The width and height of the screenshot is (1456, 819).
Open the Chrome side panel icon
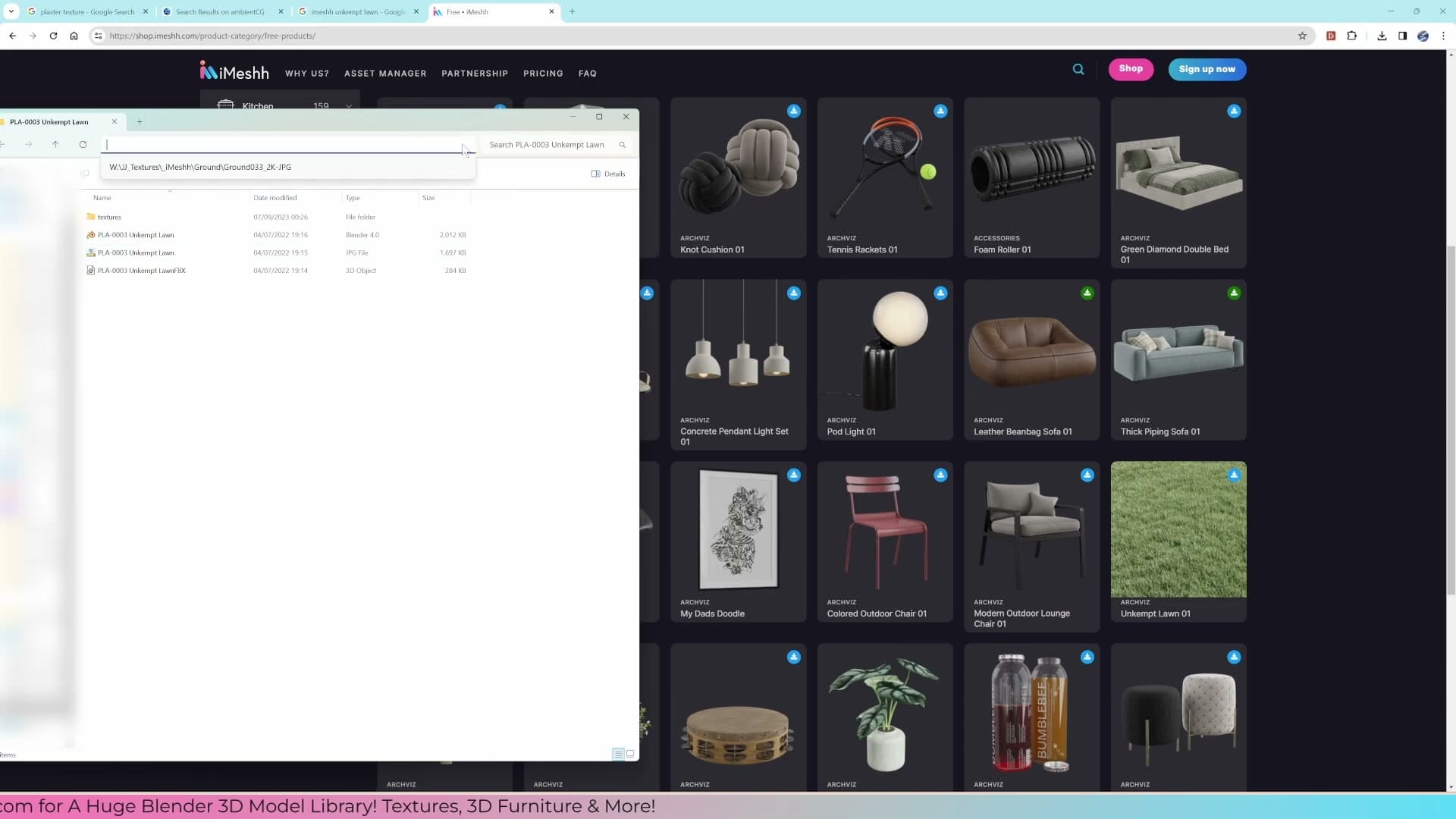click(x=1402, y=36)
